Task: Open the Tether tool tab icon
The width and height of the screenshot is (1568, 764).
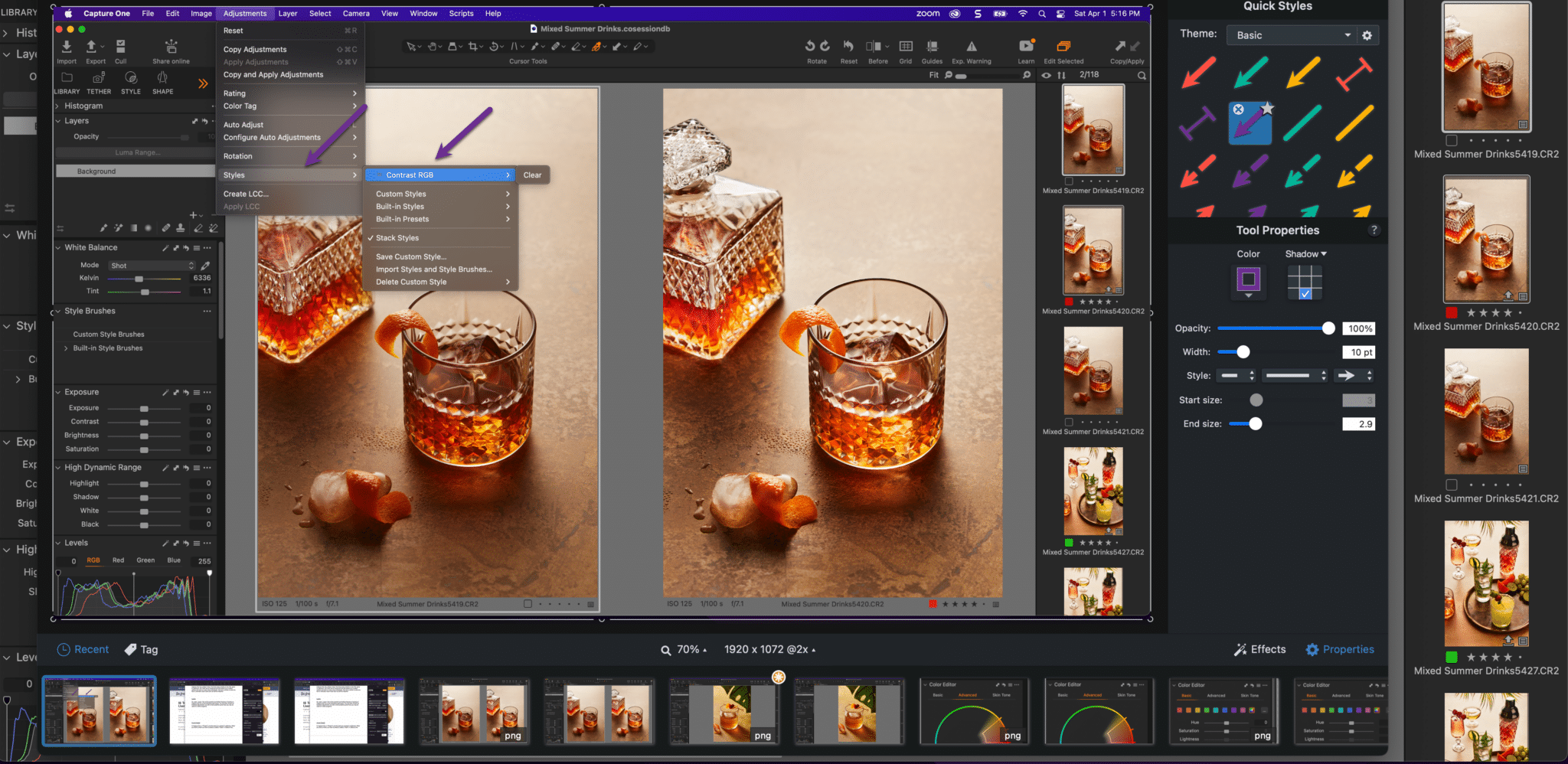Action: 99,78
